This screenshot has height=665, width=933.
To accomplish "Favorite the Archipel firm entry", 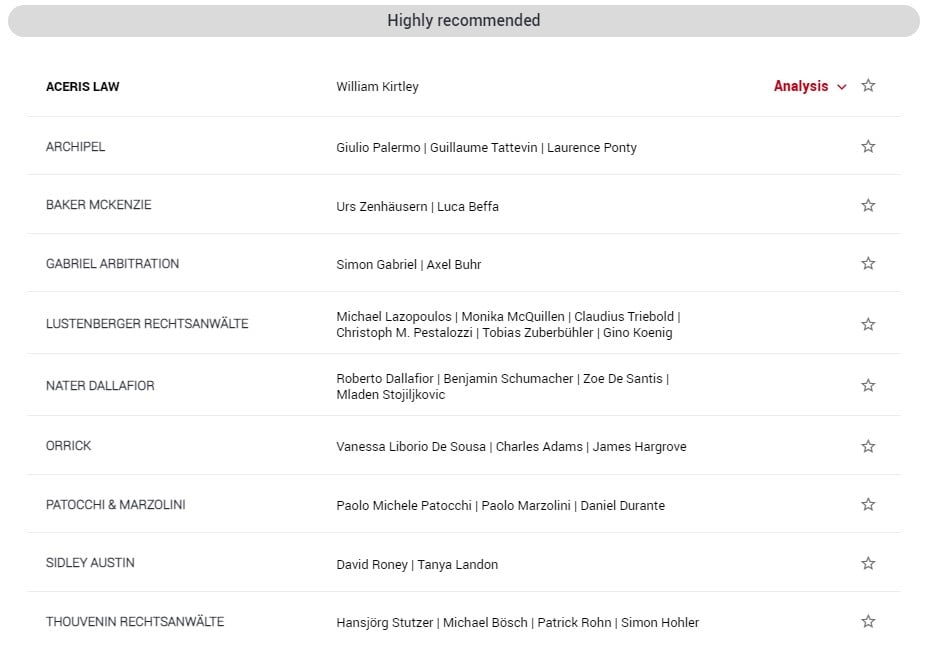I will pos(868,147).
